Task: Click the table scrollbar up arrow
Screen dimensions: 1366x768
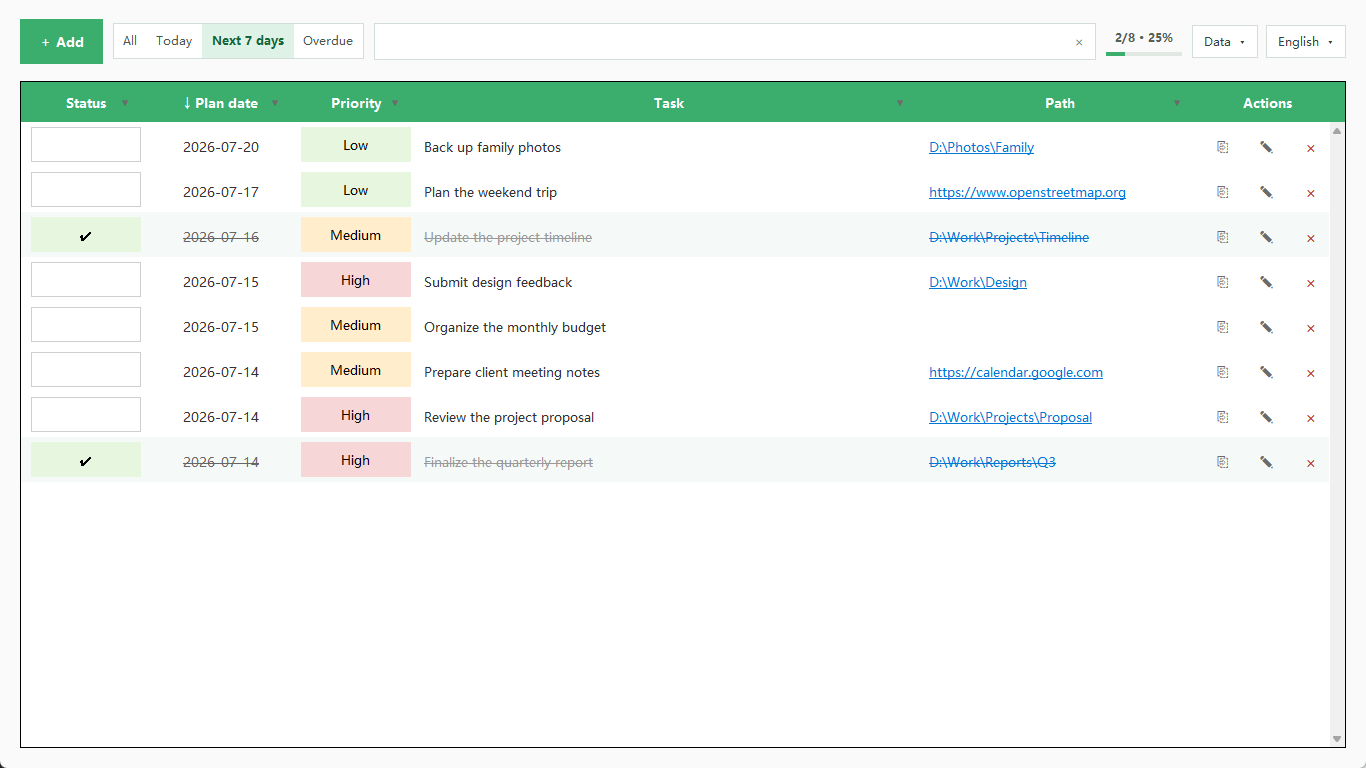Action: point(1337,131)
